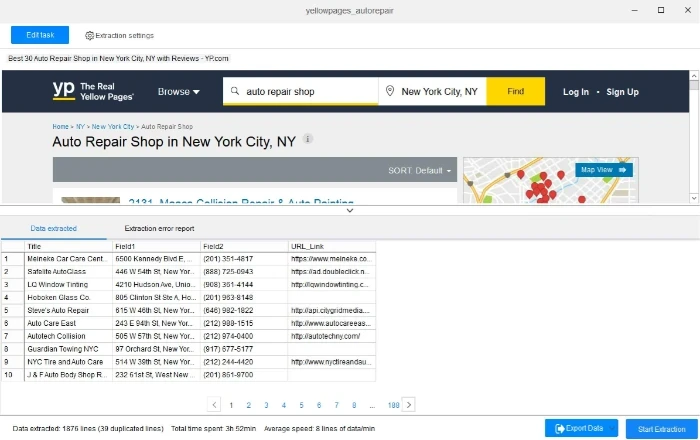Jump to last page 188
The height and width of the screenshot is (440, 700).
pos(393,405)
